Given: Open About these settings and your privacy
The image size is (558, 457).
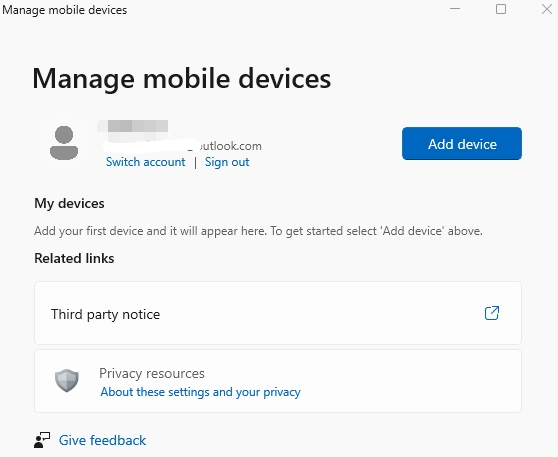Looking at the screenshot, I should pos(200,392).
